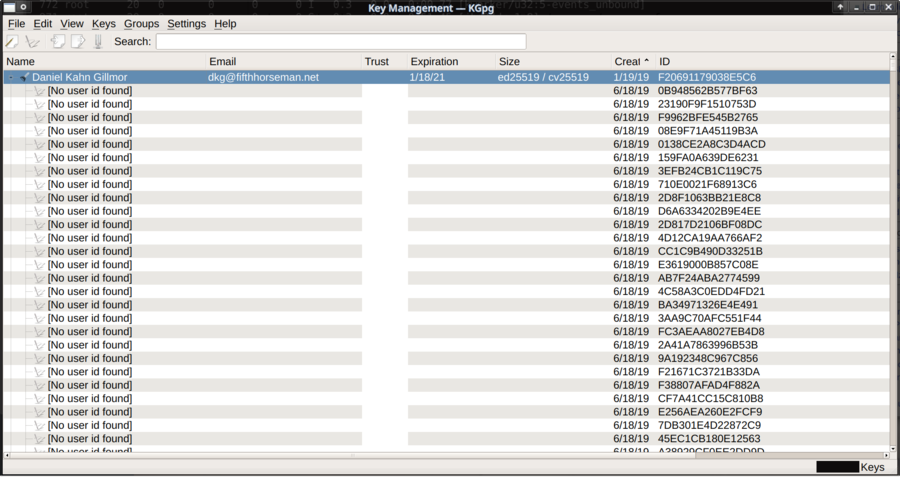Click the vertical scrollbar down arrow
The height and width of the screenshot is (477, 900).
[x=894, y=448]
